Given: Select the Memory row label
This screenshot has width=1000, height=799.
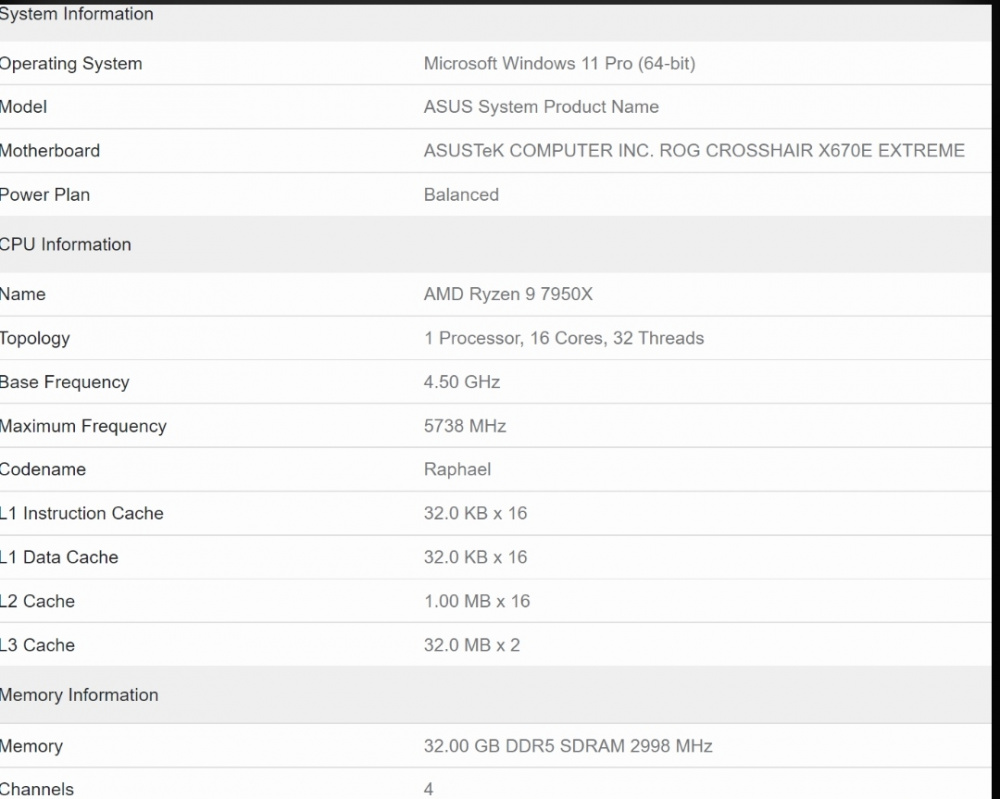Looking at the screenshot, I should click(31, 746).
